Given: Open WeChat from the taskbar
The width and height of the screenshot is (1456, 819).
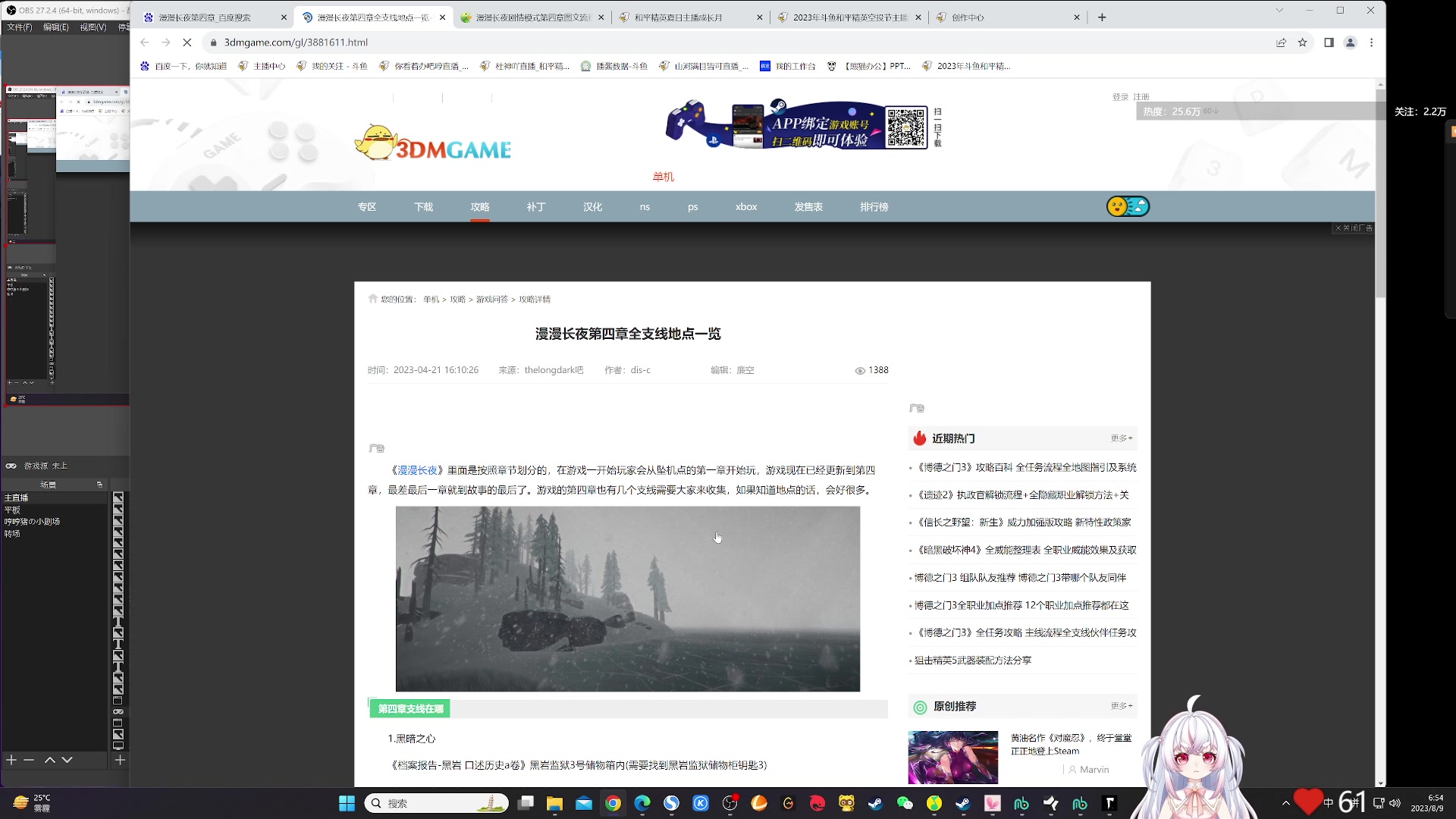Looking at the screenshot, I should 905,803.
